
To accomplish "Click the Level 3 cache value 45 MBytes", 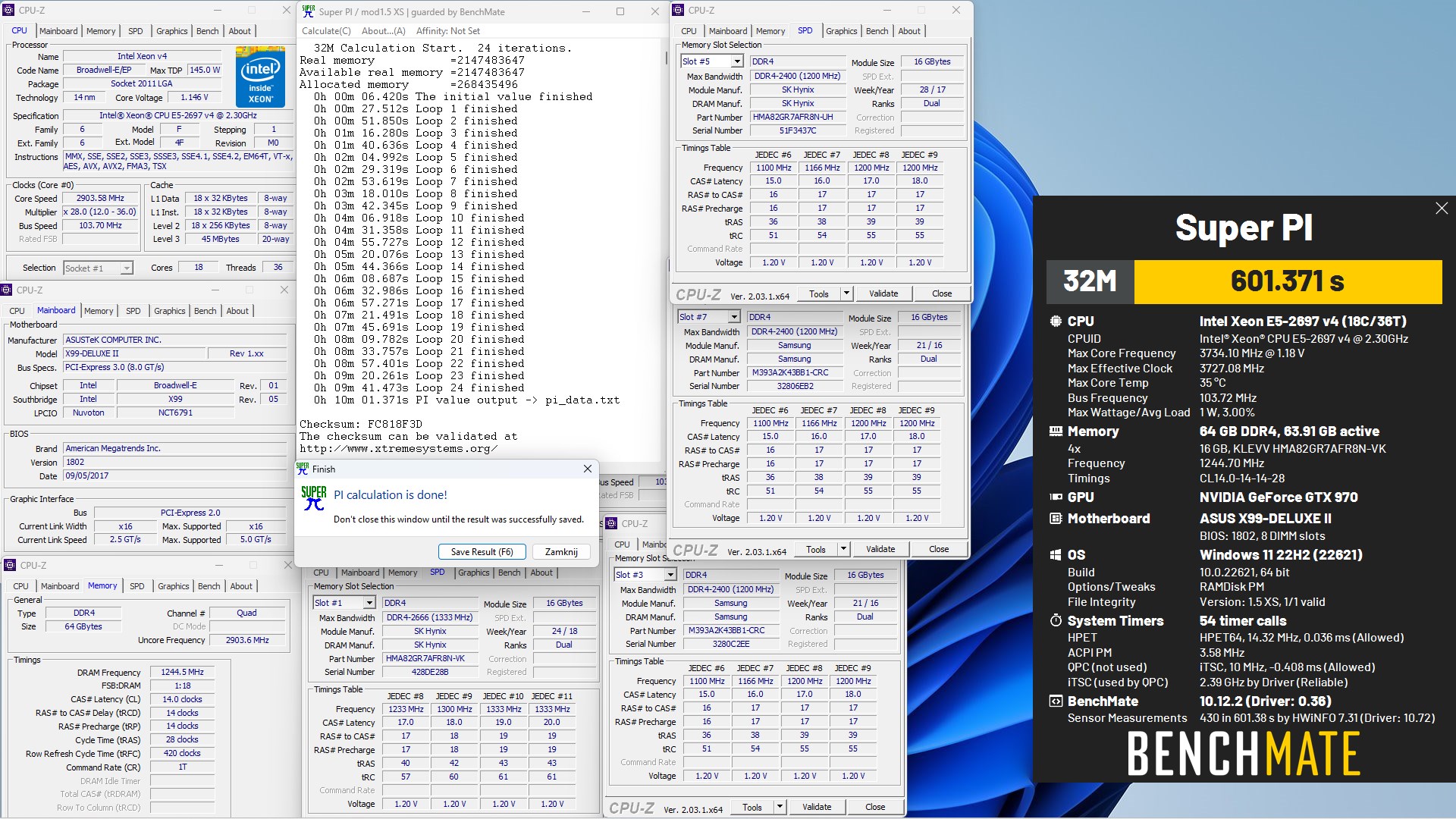I will (221, 239).
